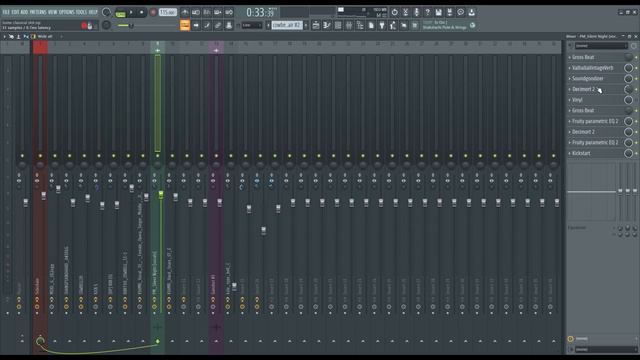Mute the green PM_Silent Night track
Screen dimensions: 640x360
[158, 156]
